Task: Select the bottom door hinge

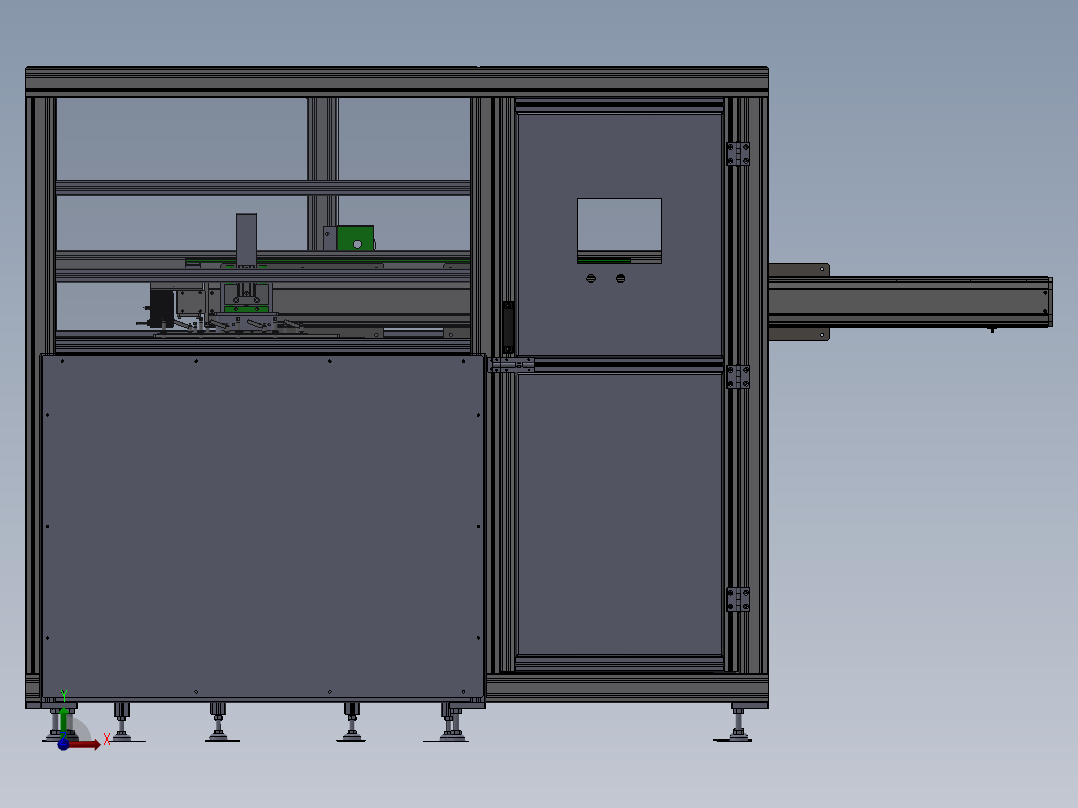Action: click(738, 600)
